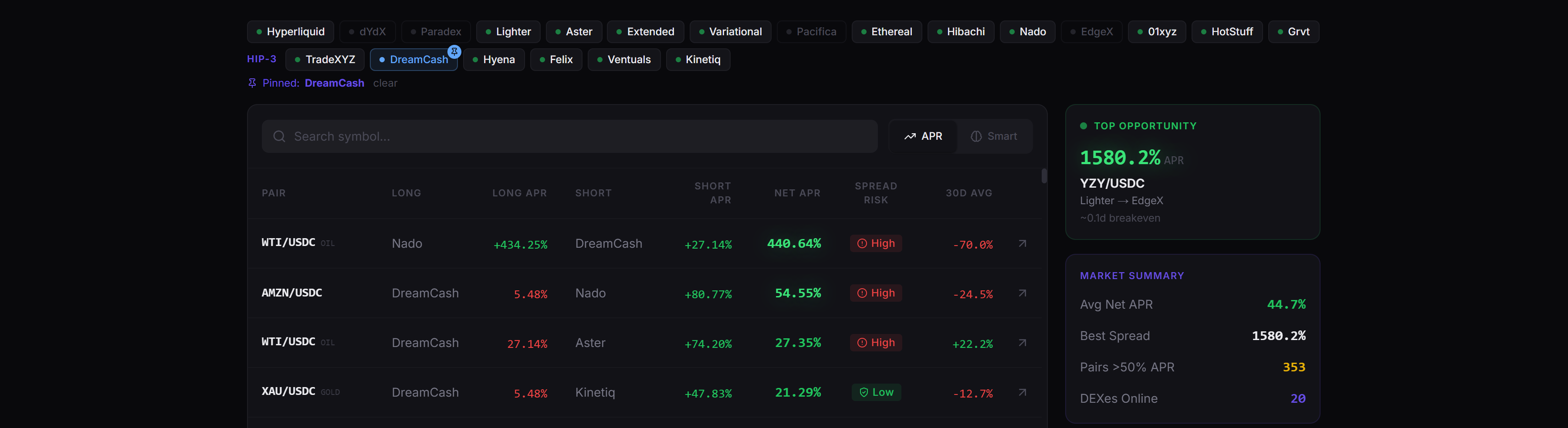Click the HIP-3 group label
Screen dimensions: 1568x428
click(x=262, y=59)
